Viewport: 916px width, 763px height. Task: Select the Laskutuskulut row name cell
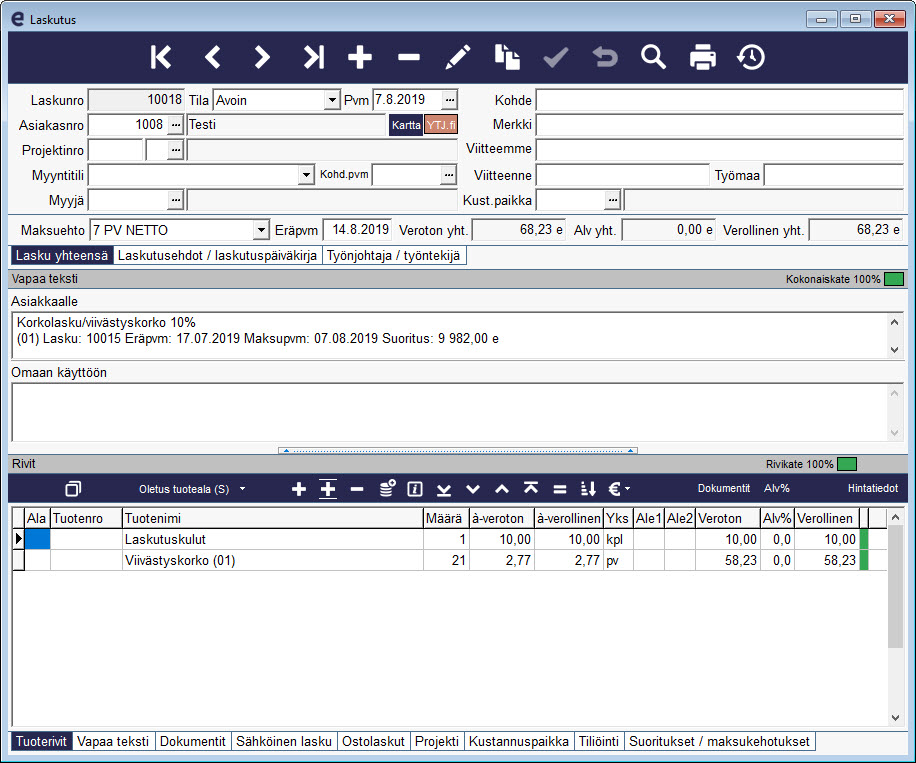click(273, 539)
